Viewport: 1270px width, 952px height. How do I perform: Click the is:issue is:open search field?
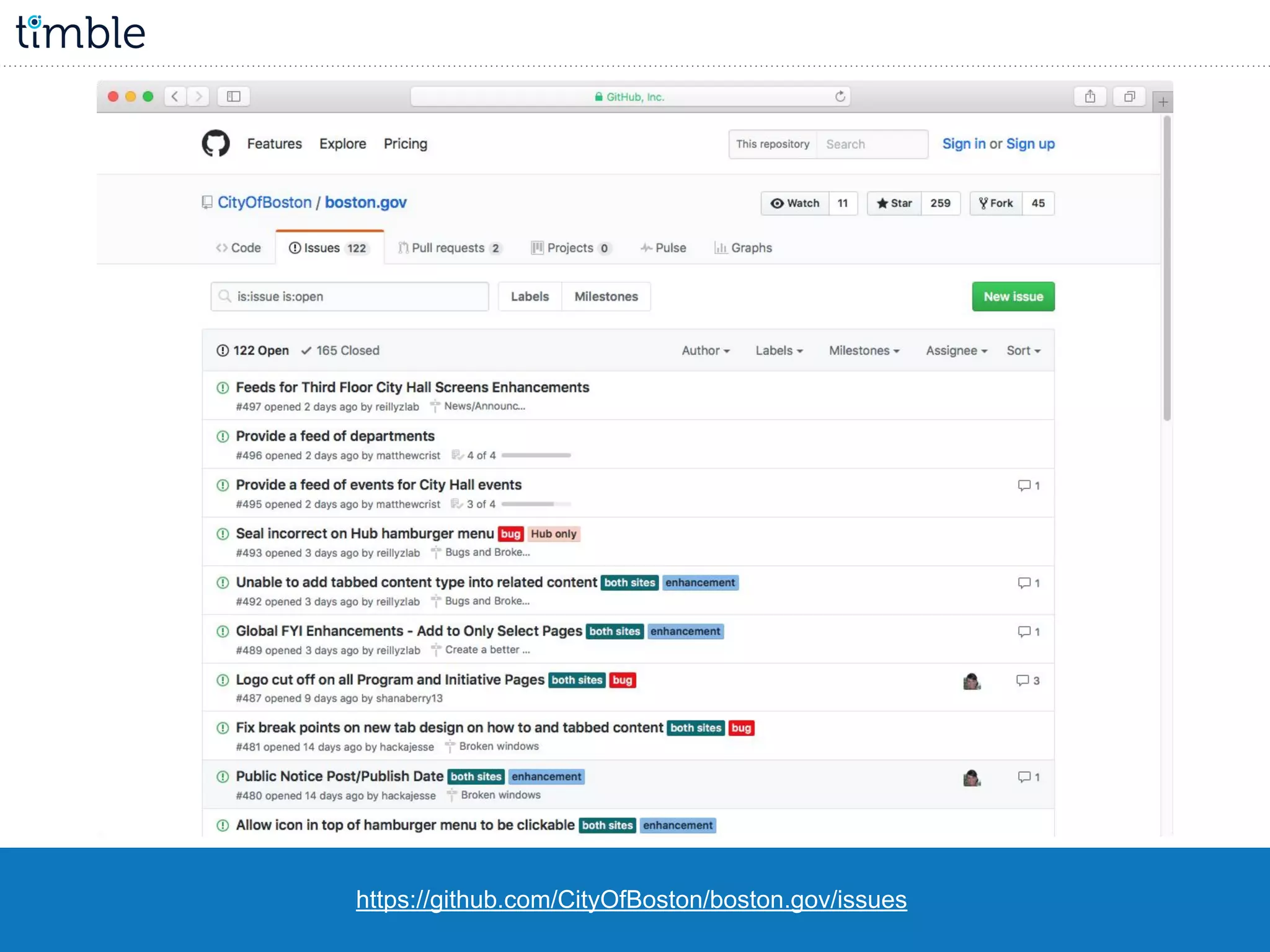350,296
